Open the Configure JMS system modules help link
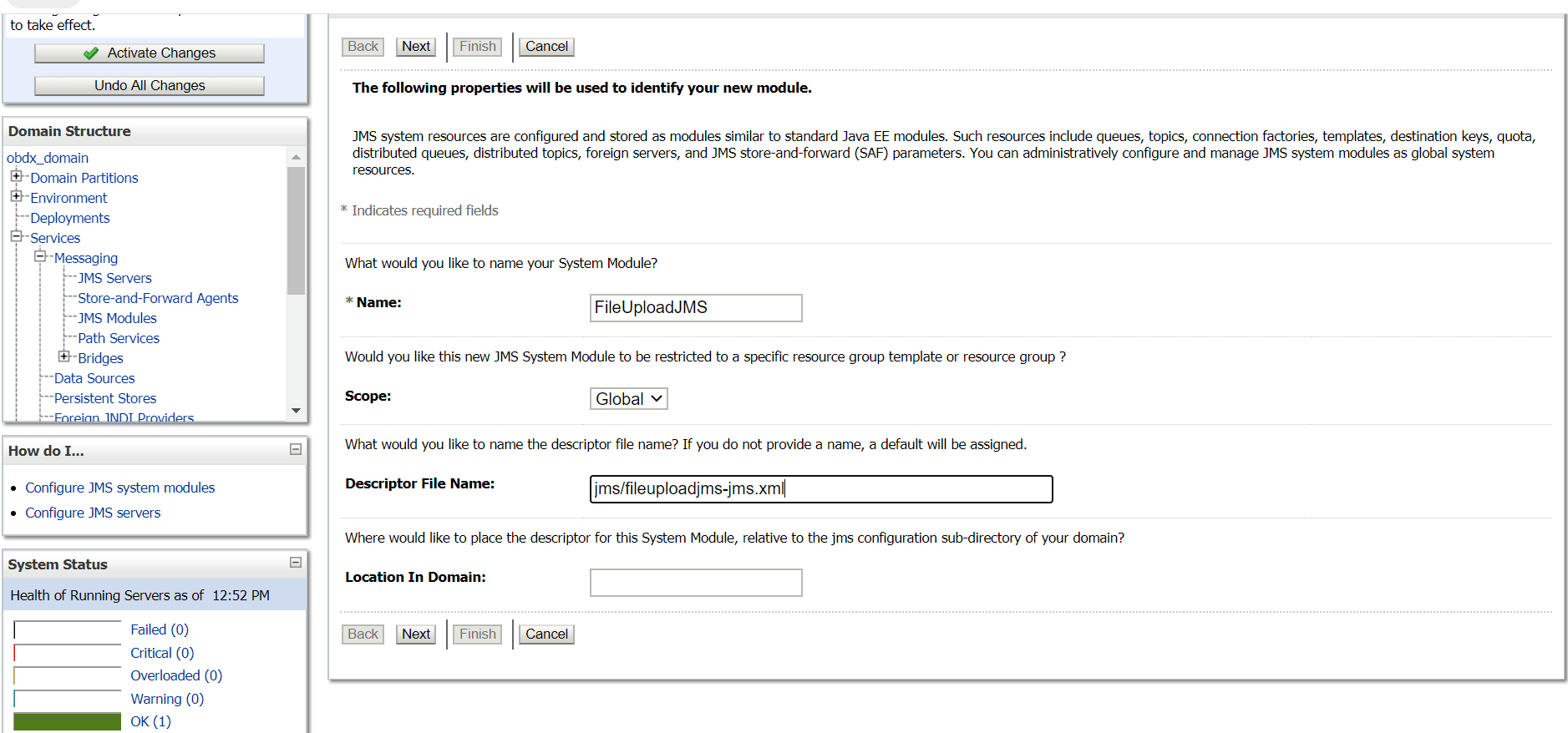Viewport: 1568px width, 733px height. pyautogui.click(x=119, y=488)
